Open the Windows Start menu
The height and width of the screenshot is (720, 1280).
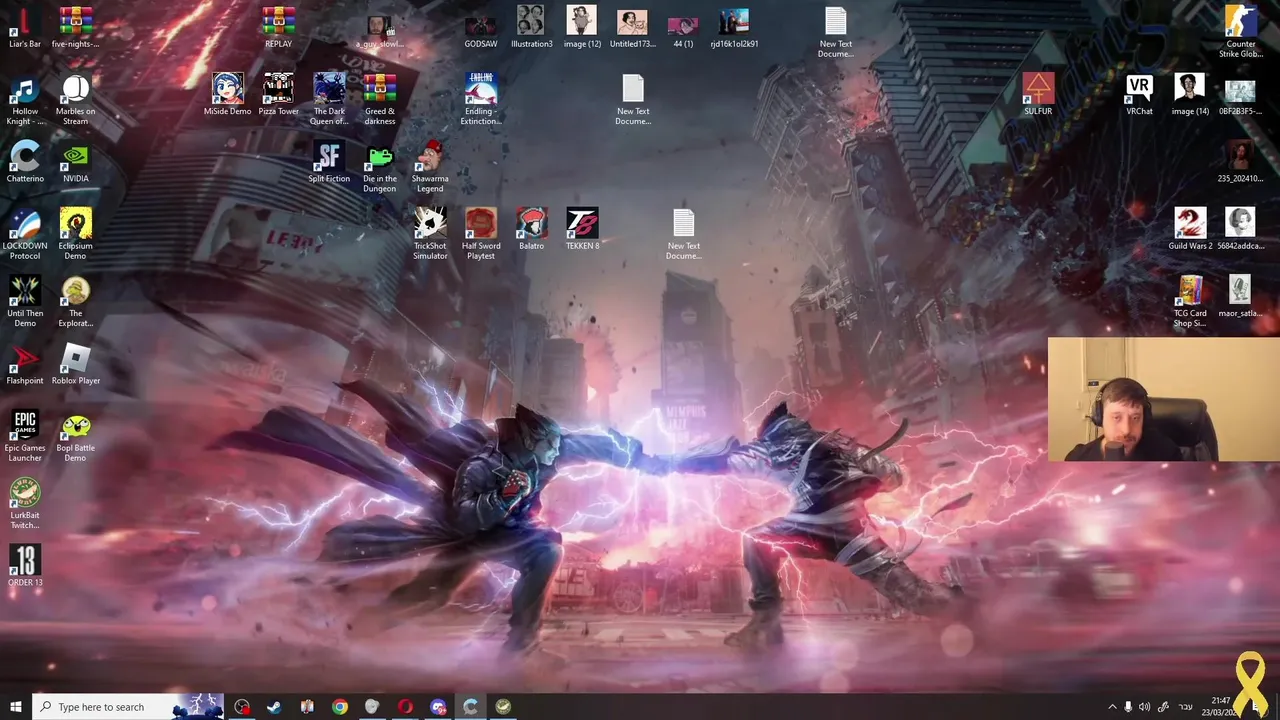pos(15,706)
